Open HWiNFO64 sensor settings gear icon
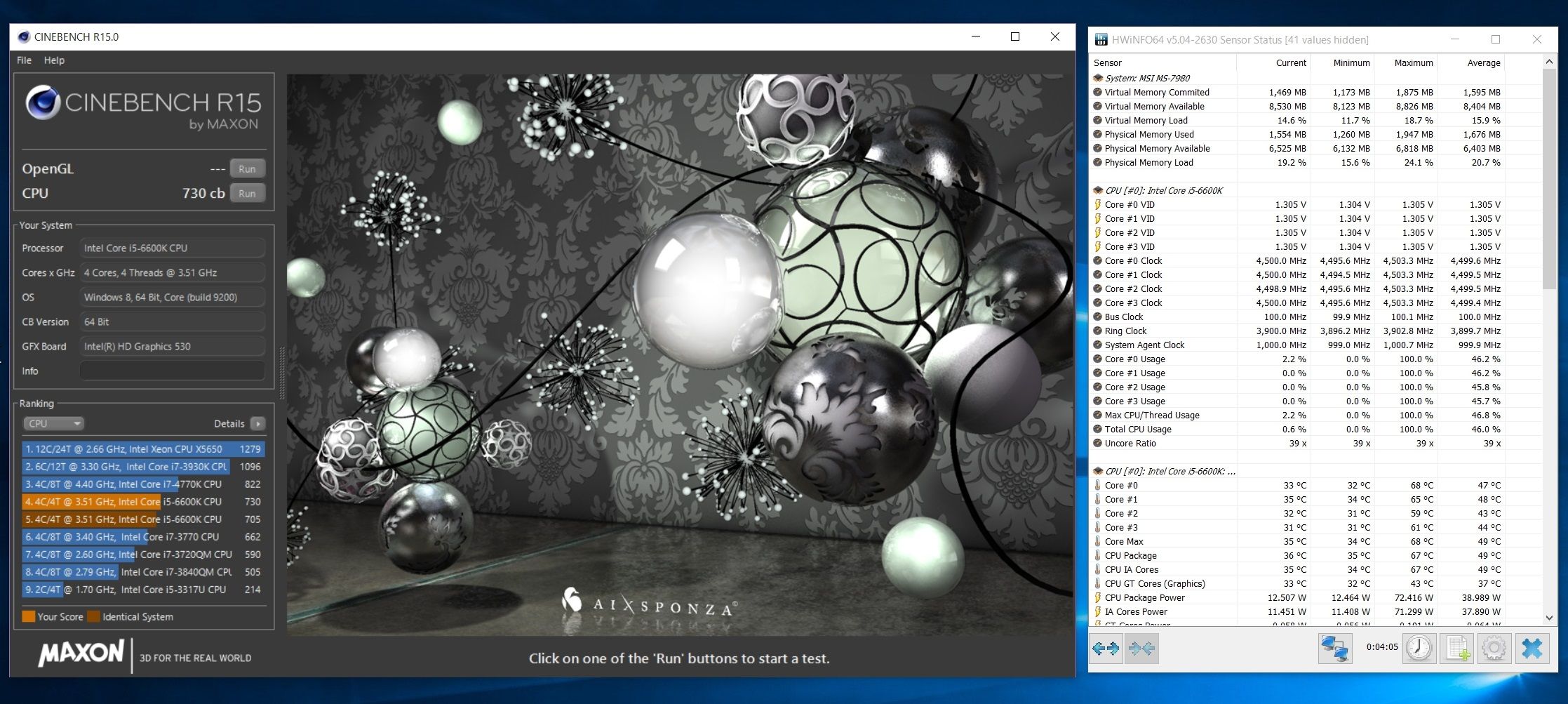This screenshot has height=704, width=1568. click(1494, 648)
